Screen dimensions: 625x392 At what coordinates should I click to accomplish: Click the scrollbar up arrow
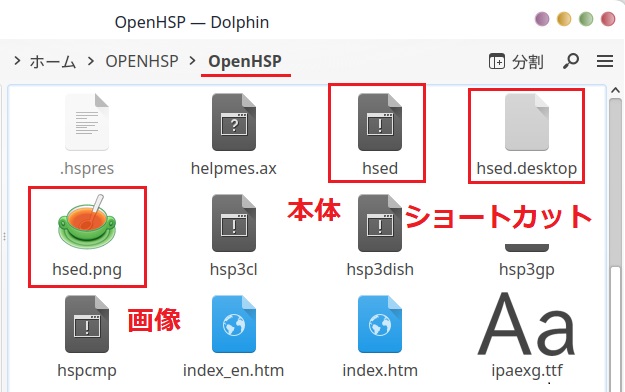click(615, 91)
